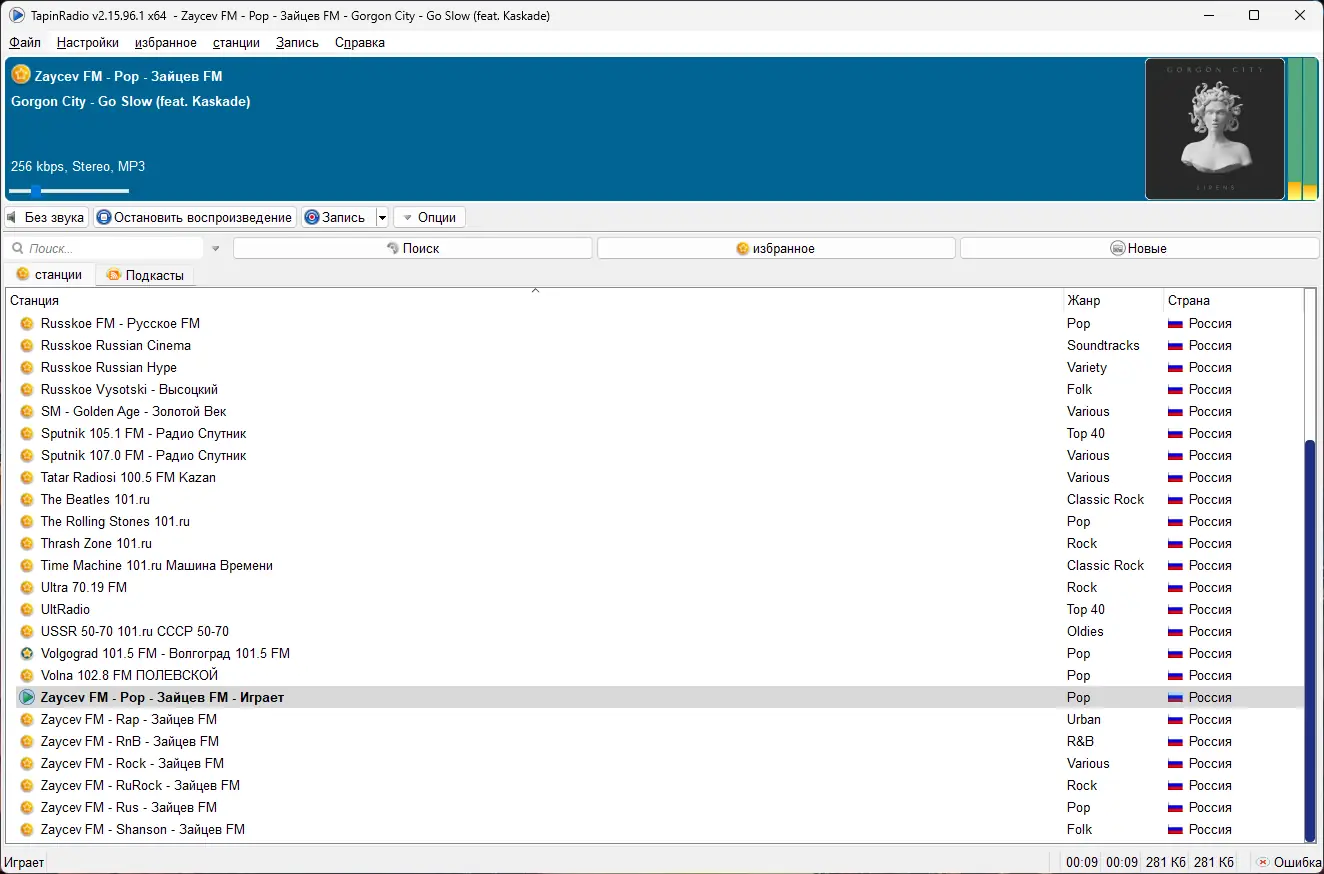Open the dropdown arrow next to the Запись button
This screenshot has height=874, width=1324.
pyautogui.click(x=382, y=217)
